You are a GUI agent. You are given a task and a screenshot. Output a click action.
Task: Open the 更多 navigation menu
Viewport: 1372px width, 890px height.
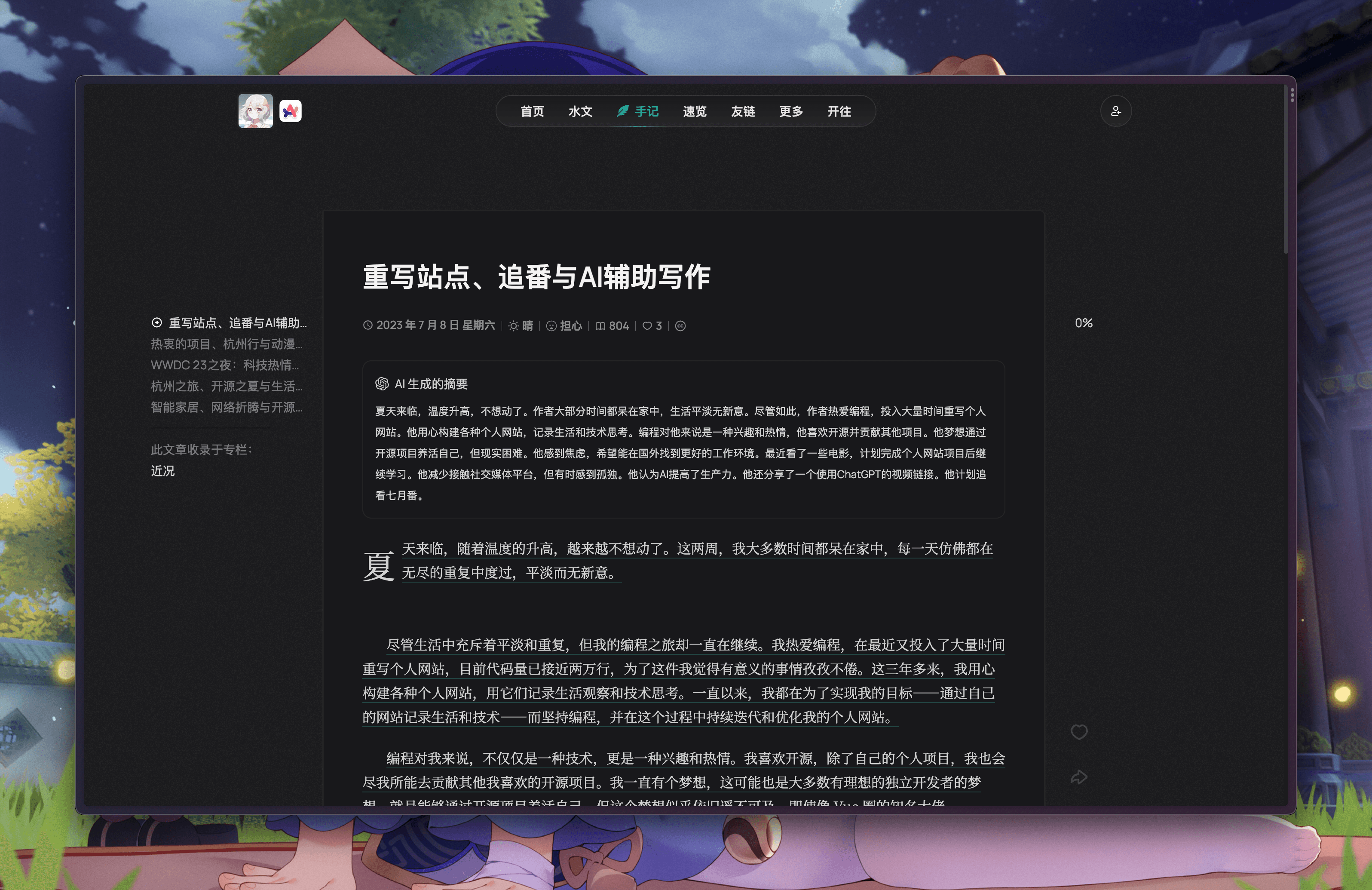click(791, 111)
